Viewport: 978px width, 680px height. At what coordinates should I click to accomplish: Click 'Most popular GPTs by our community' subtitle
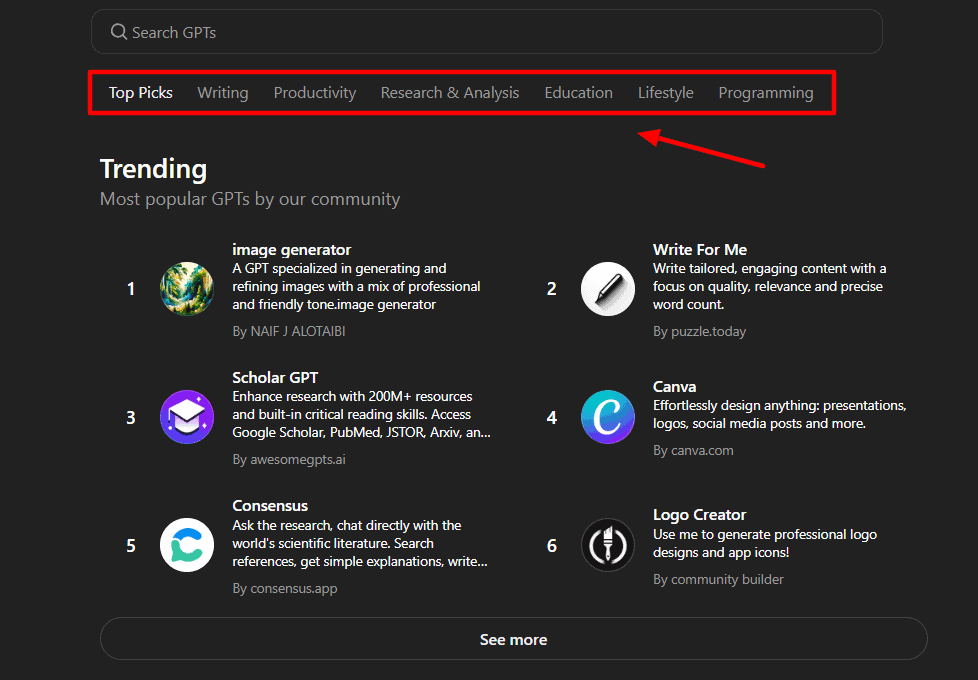(x=249, y=199)
